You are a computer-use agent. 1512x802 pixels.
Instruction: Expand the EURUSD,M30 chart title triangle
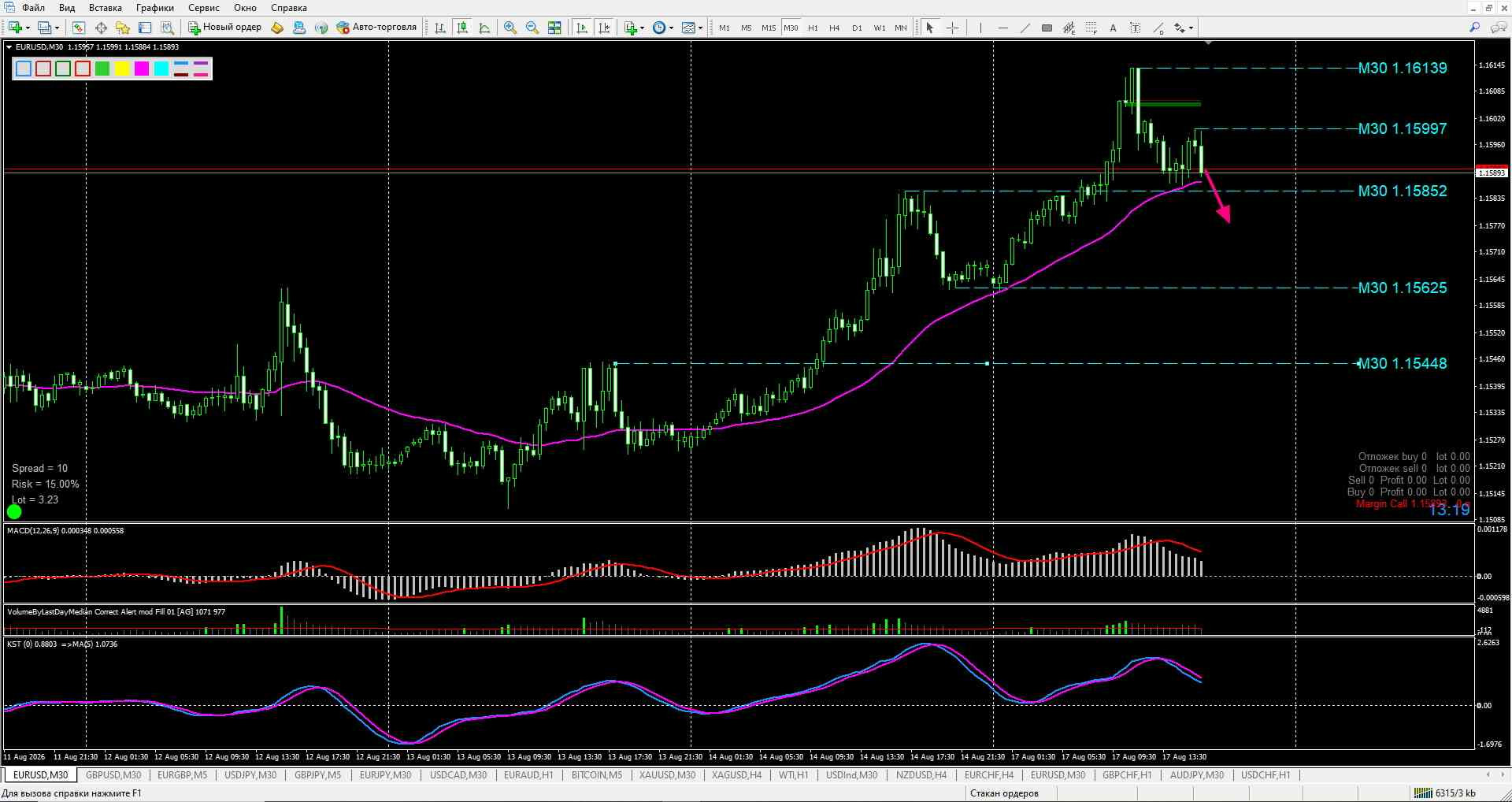9,47
